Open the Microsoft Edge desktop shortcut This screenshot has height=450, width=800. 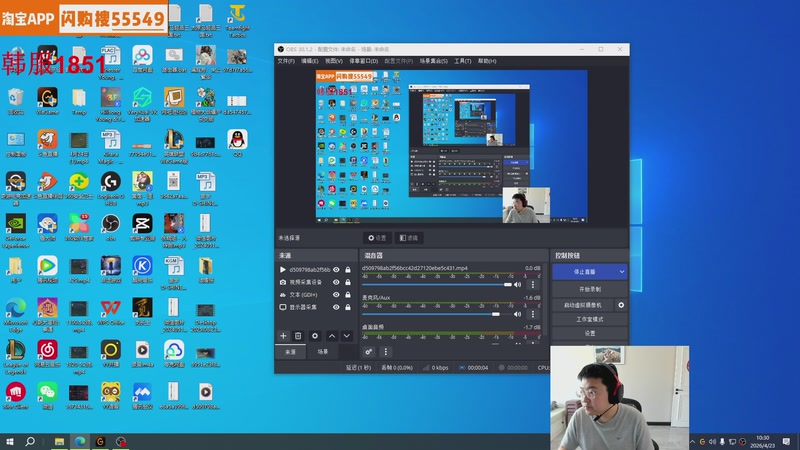16,314
